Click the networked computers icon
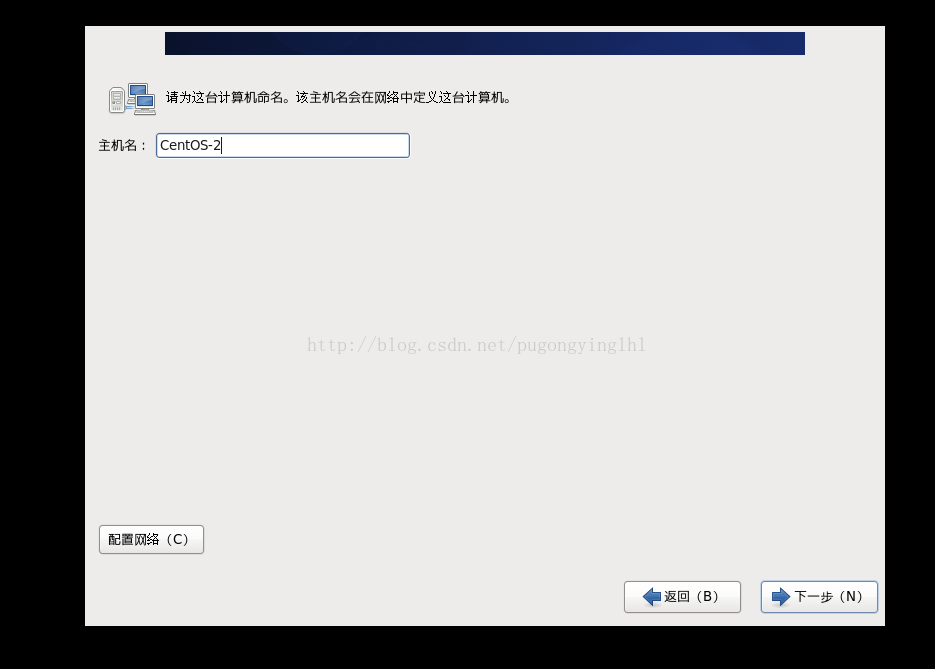The height and width of the screenshot is (669, 935). (132, 99)
